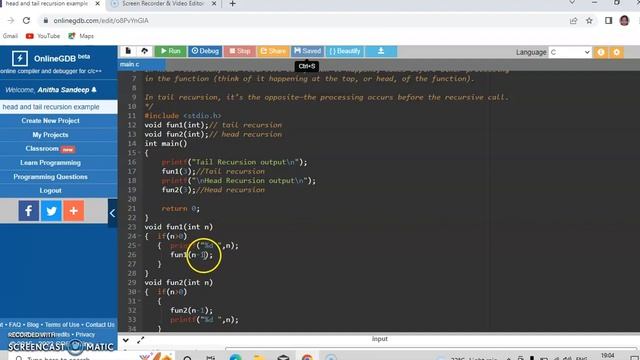Switch to Screen Recorder & Video Editor tab

(x=163, y=4)
